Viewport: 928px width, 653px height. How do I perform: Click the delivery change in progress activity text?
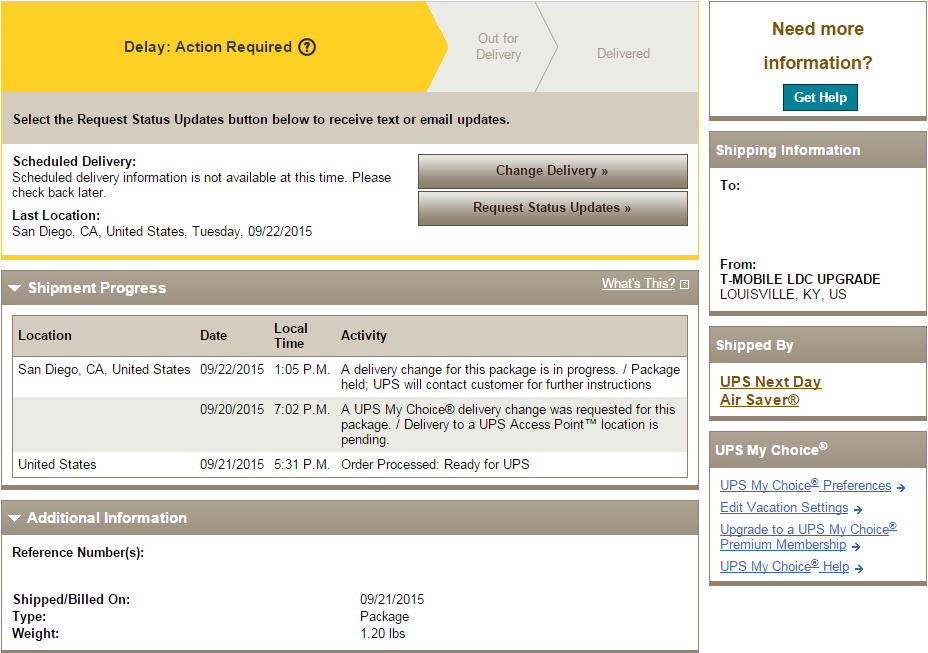(x=510, y=377)
